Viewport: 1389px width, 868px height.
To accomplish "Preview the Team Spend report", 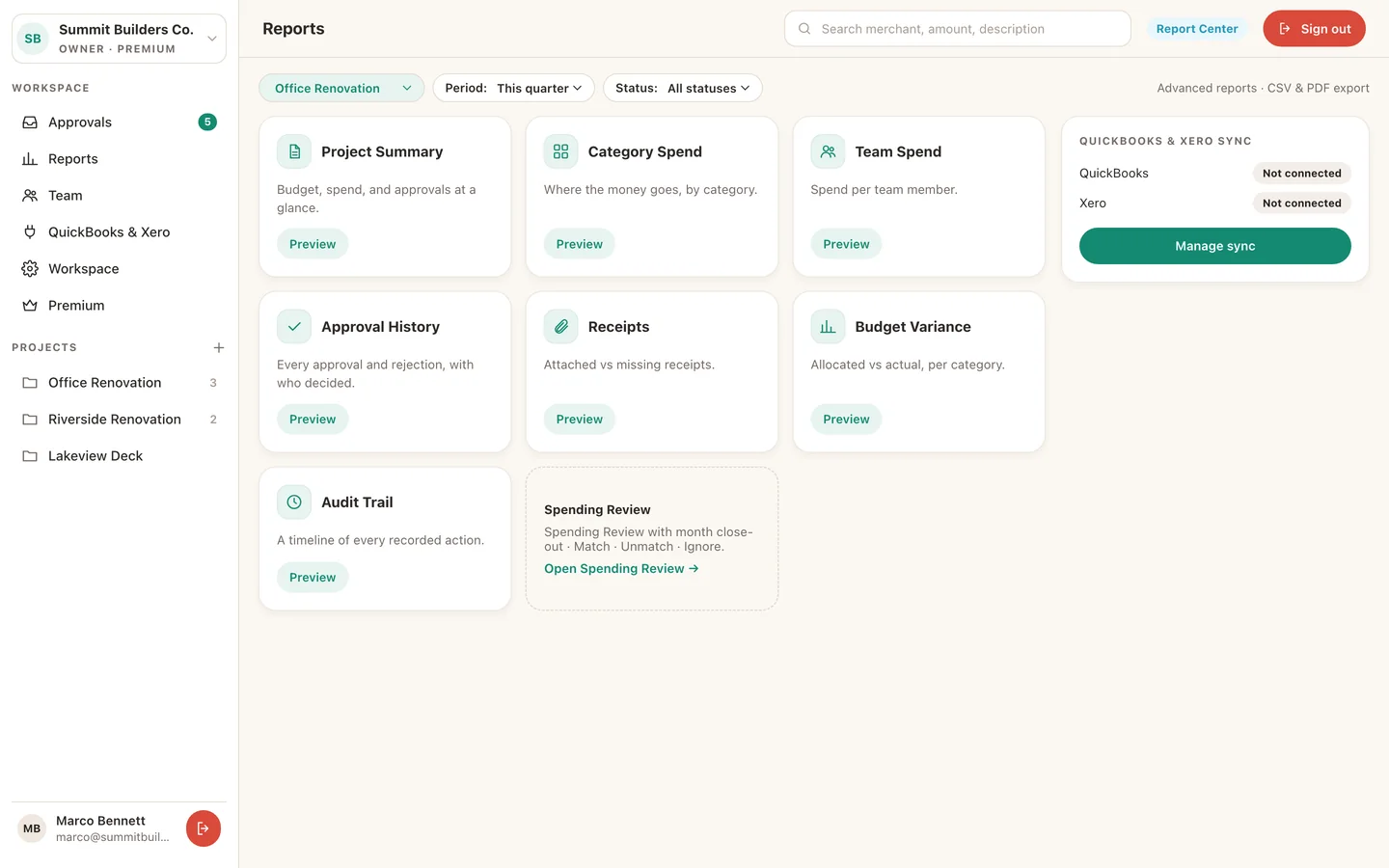I will tap(846, 244).
